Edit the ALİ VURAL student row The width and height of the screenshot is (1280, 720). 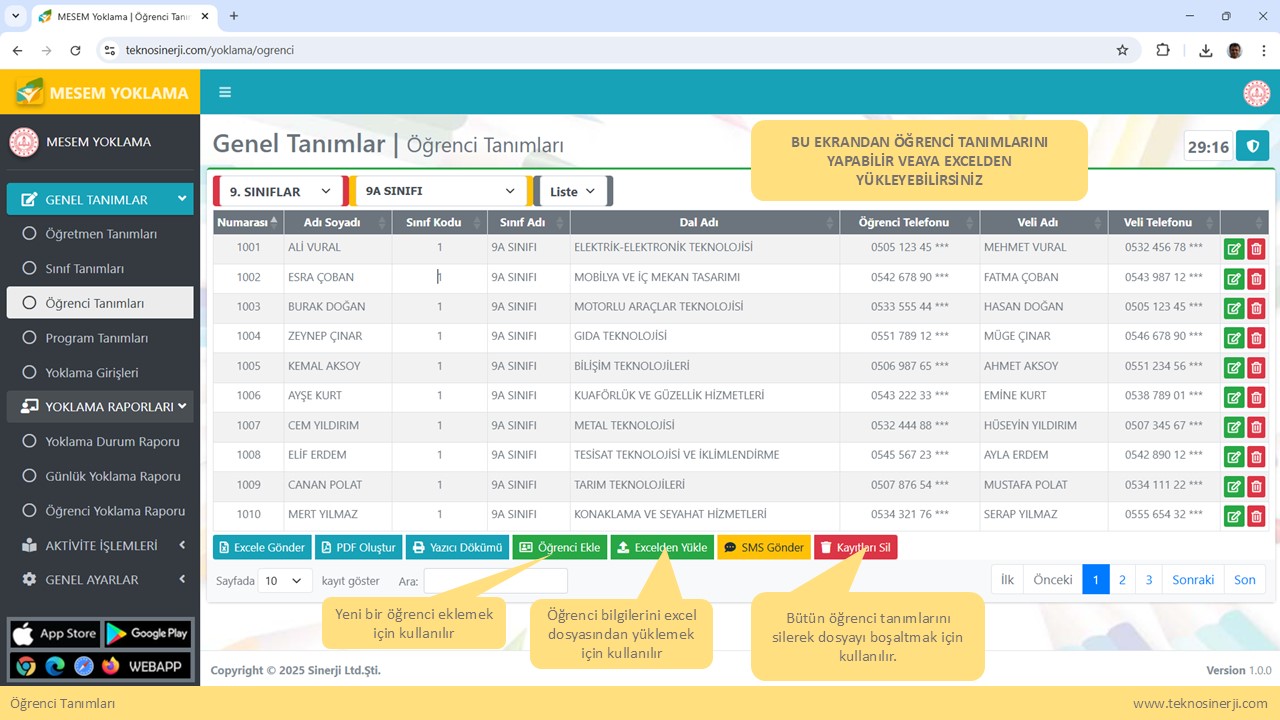[x=1233, y=249]
